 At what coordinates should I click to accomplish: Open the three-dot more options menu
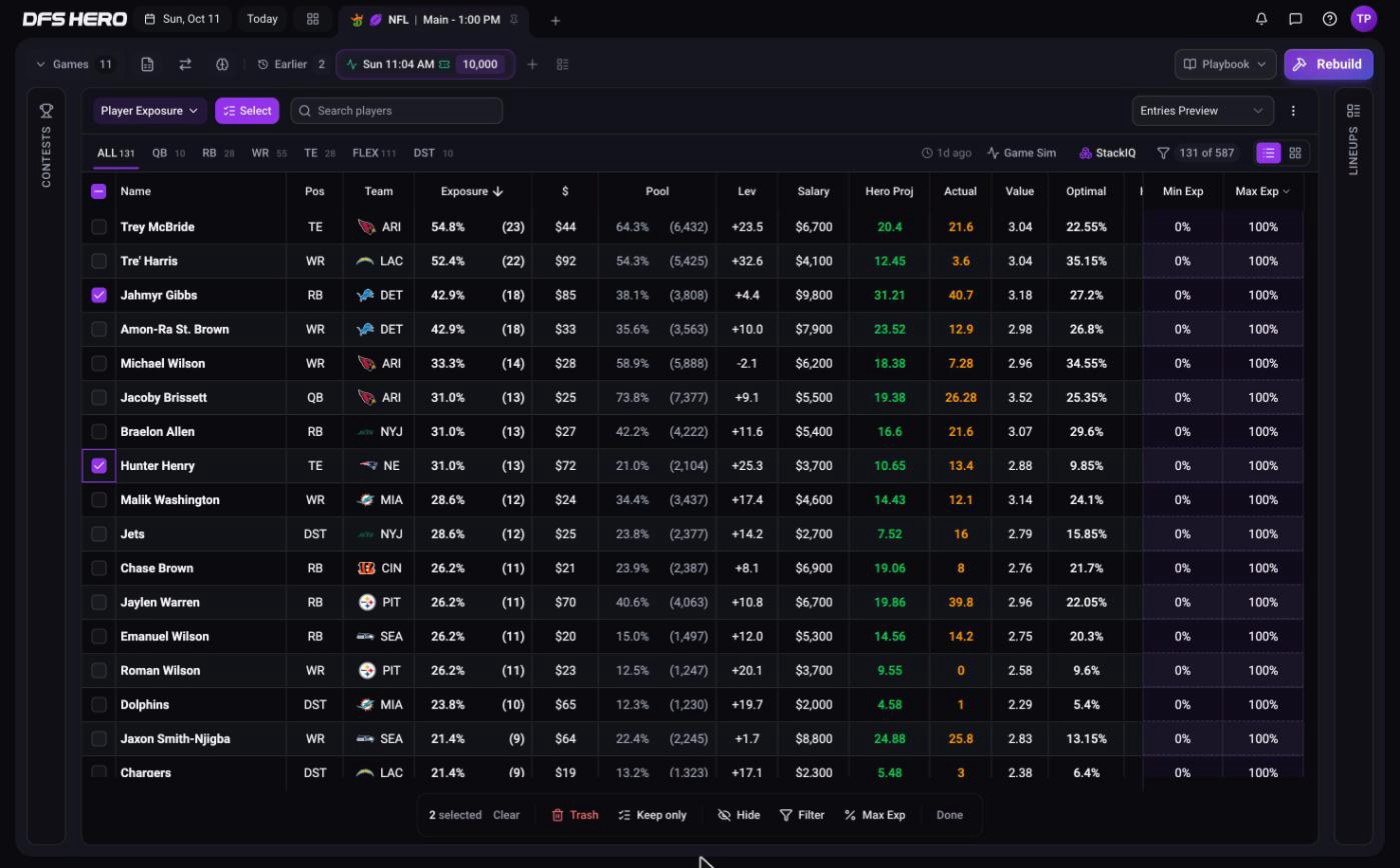pyautogui.click(x=1293, y=111)
